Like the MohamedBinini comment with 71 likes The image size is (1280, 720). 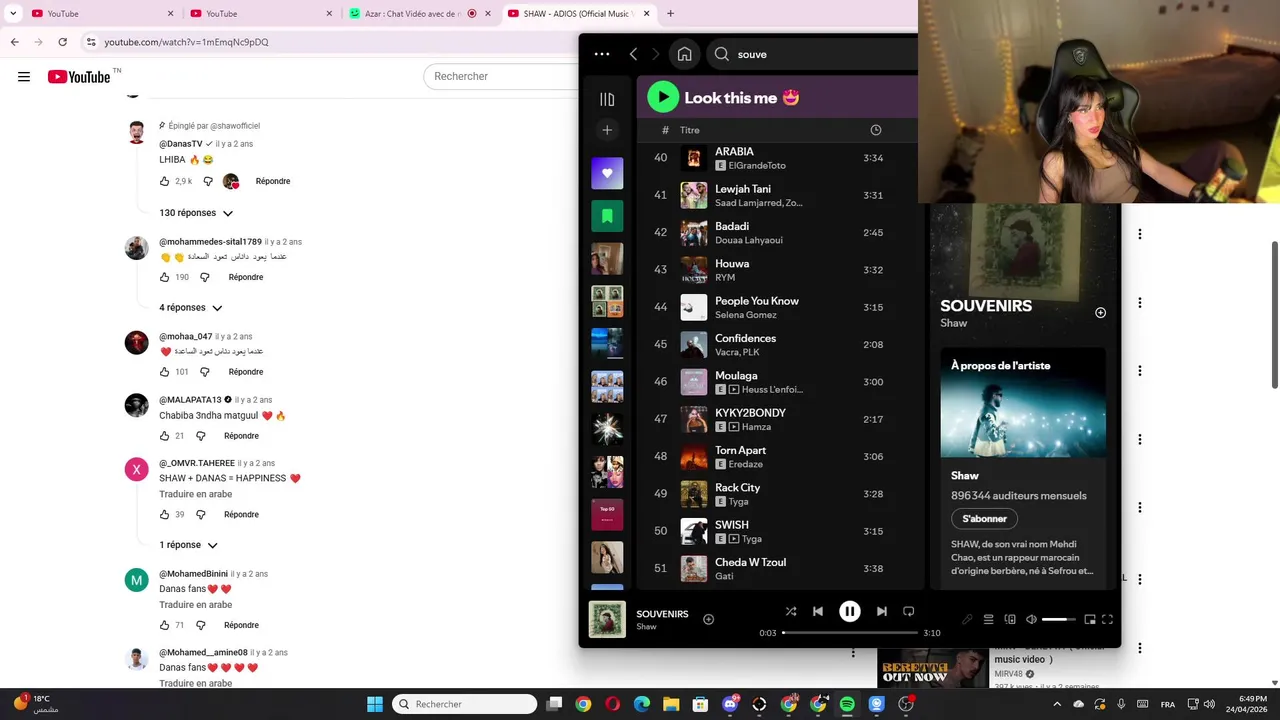(x=165, y=625)
